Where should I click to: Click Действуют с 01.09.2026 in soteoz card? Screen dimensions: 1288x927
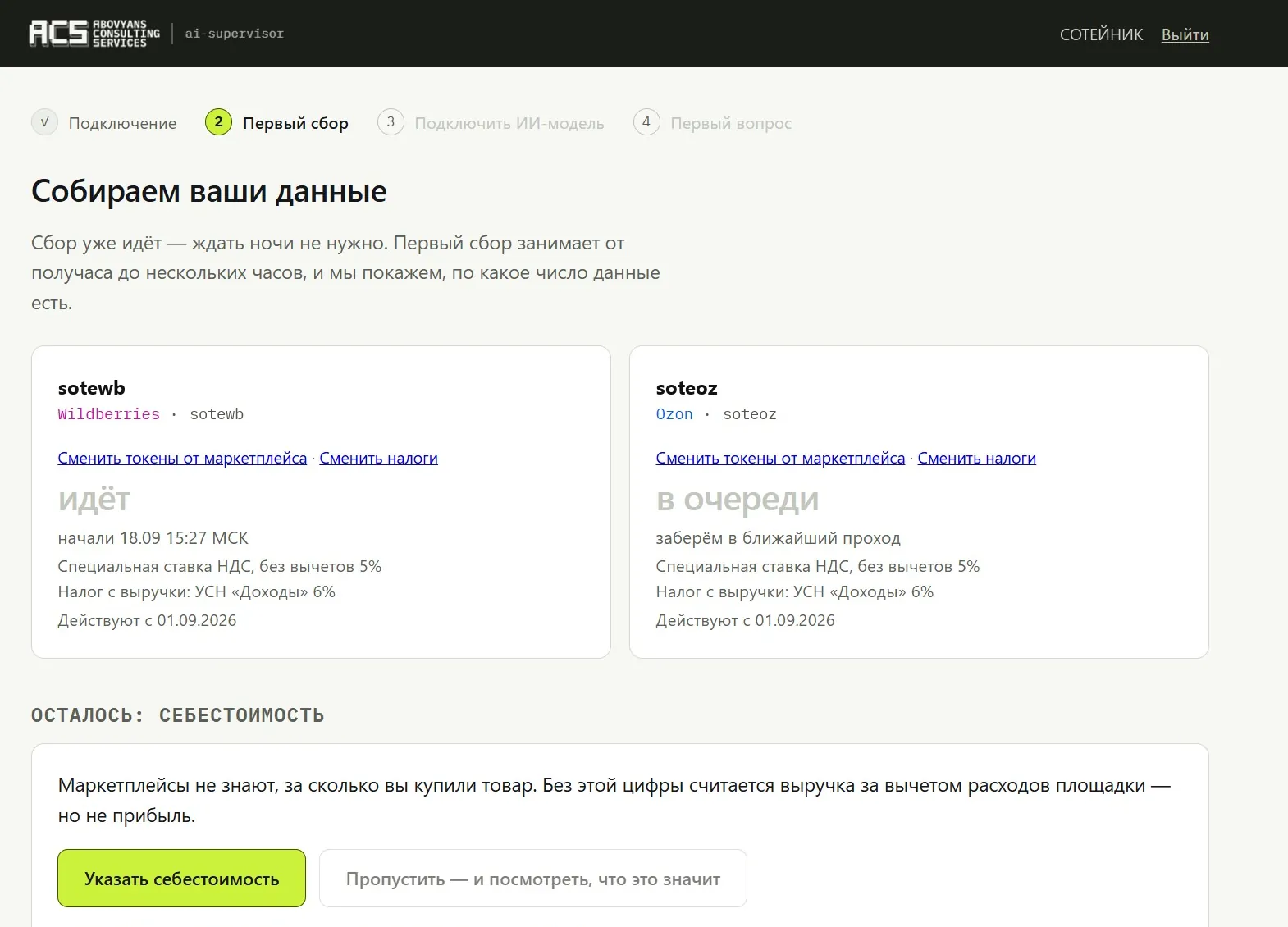point(745,620)
